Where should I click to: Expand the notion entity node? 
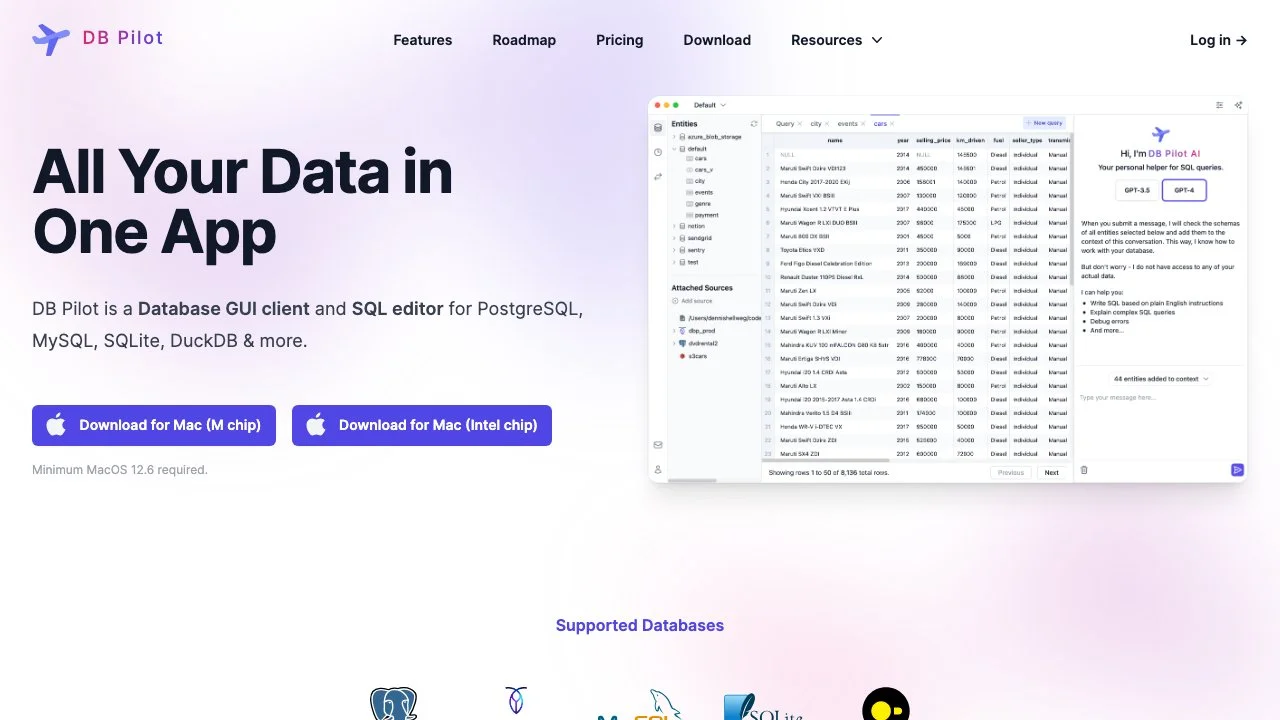coord(674,227)
